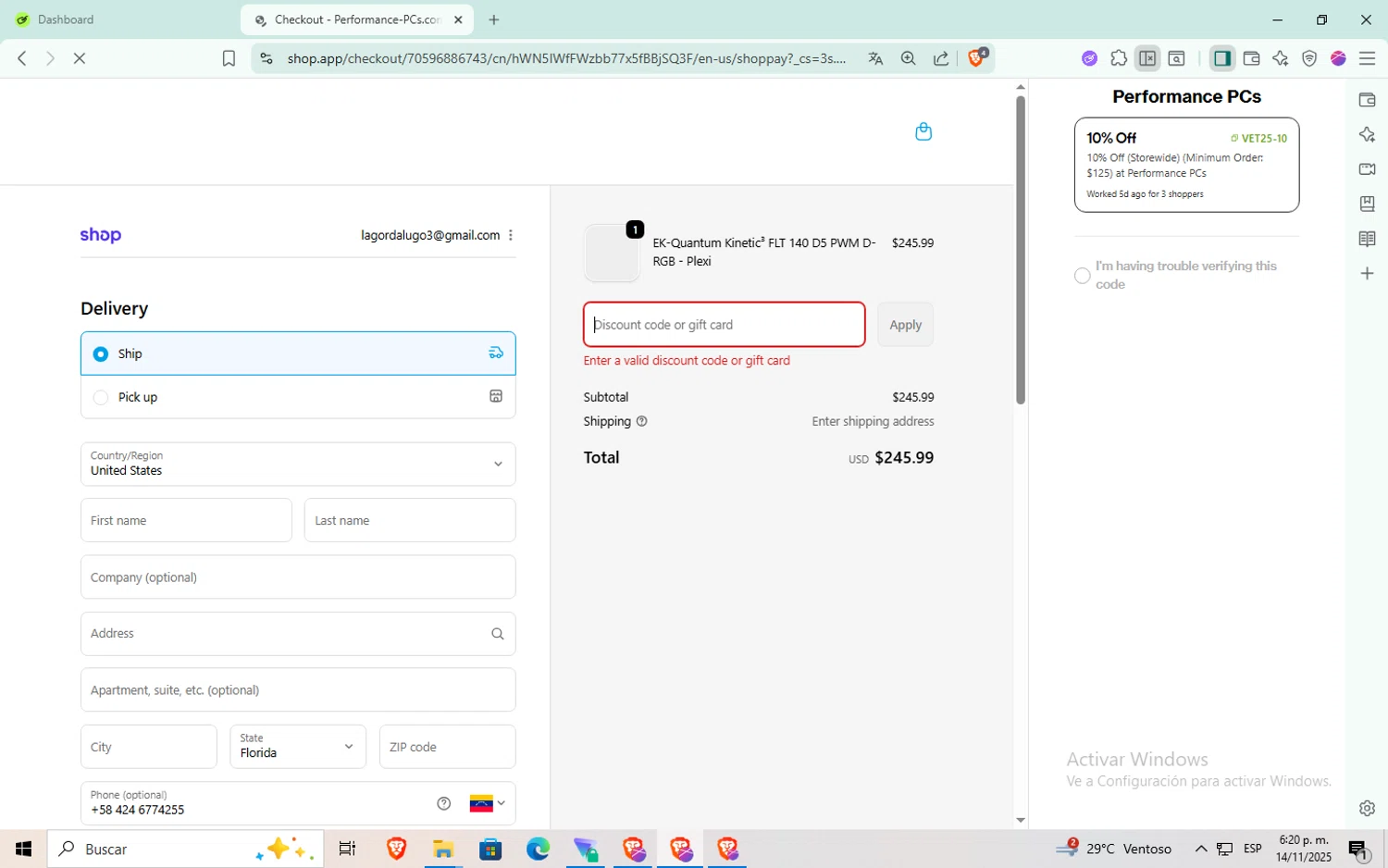Select the Ship delivery option

pyautogui.click(x=298, y=353)
